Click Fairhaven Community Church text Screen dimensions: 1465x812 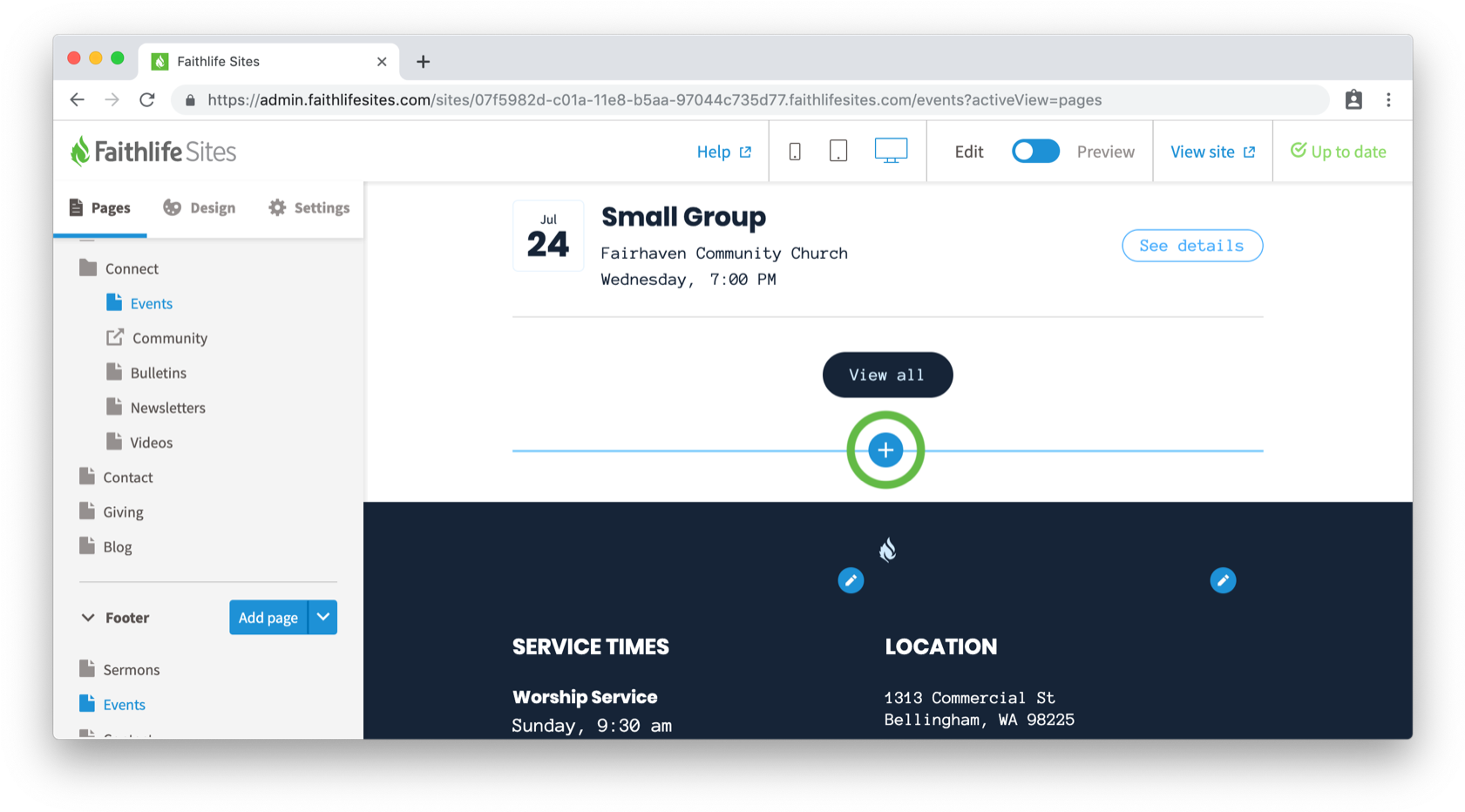point(724,254)
